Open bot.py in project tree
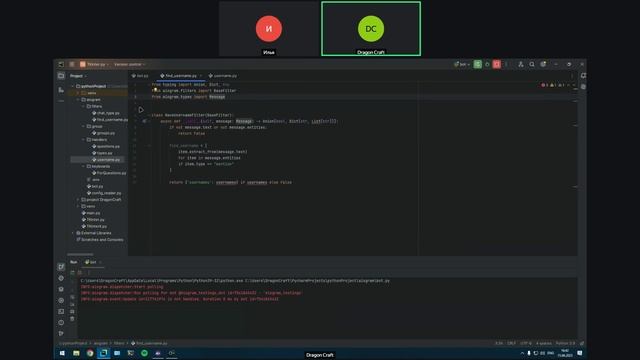The height and width of the screenshot is (360, 640). coord(95,186)
